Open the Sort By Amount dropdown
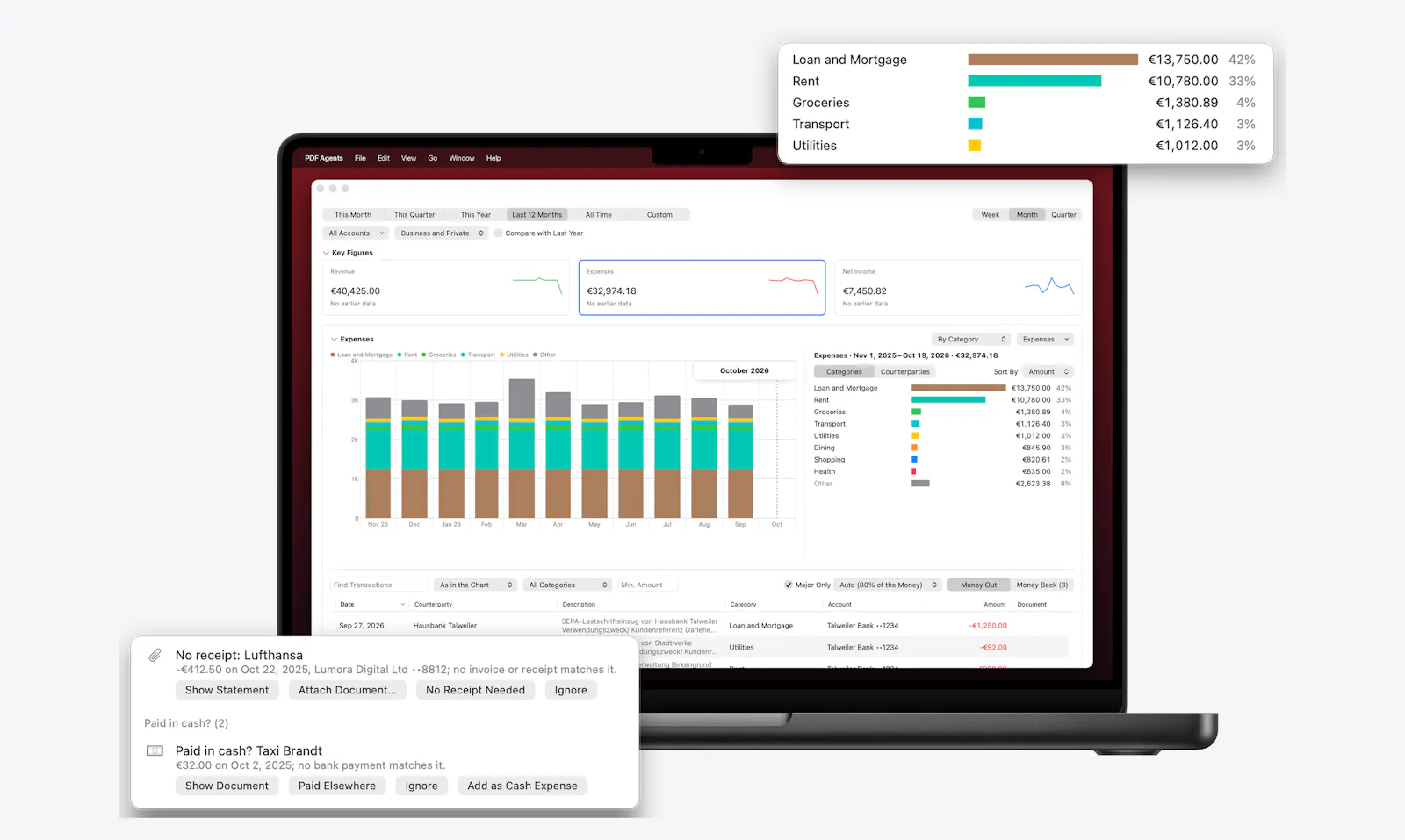The width and height of the screenshot is (1405, 840). [1048, 372]
